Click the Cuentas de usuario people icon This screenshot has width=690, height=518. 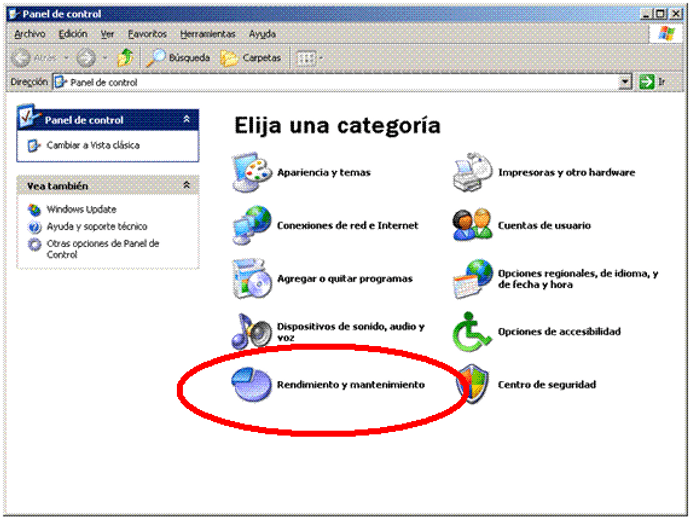[473, 225]
